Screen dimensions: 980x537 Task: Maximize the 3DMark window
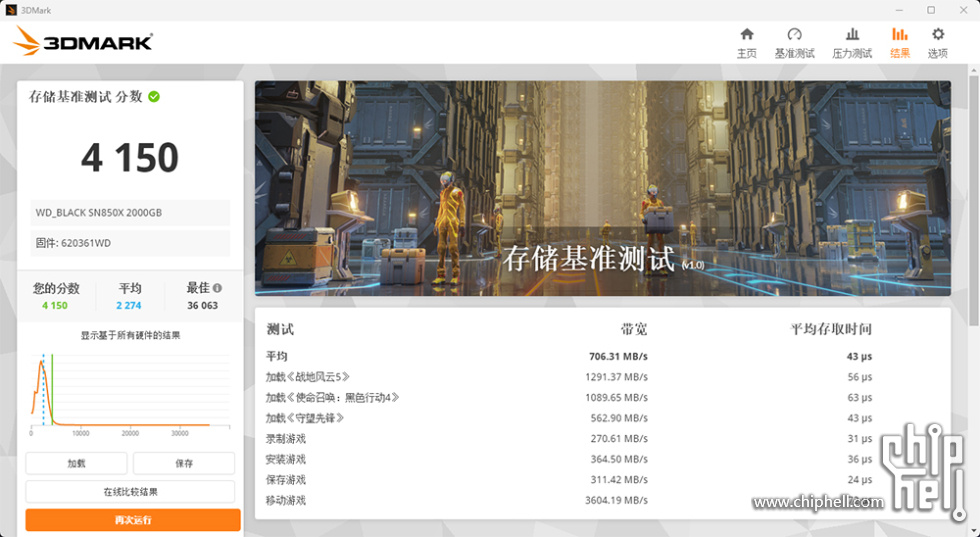coord(930,10)
